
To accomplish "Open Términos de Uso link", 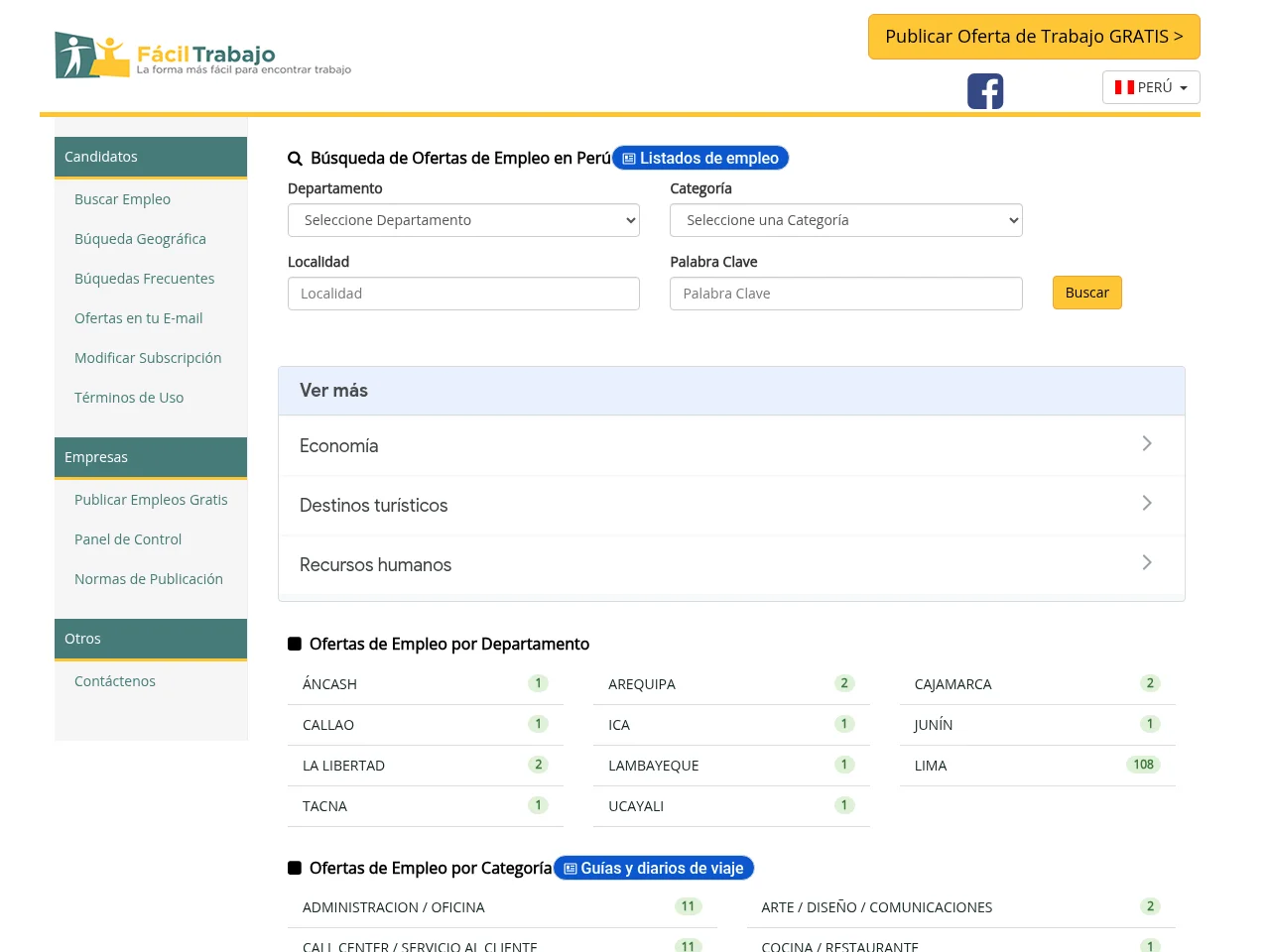I will 129,398.
